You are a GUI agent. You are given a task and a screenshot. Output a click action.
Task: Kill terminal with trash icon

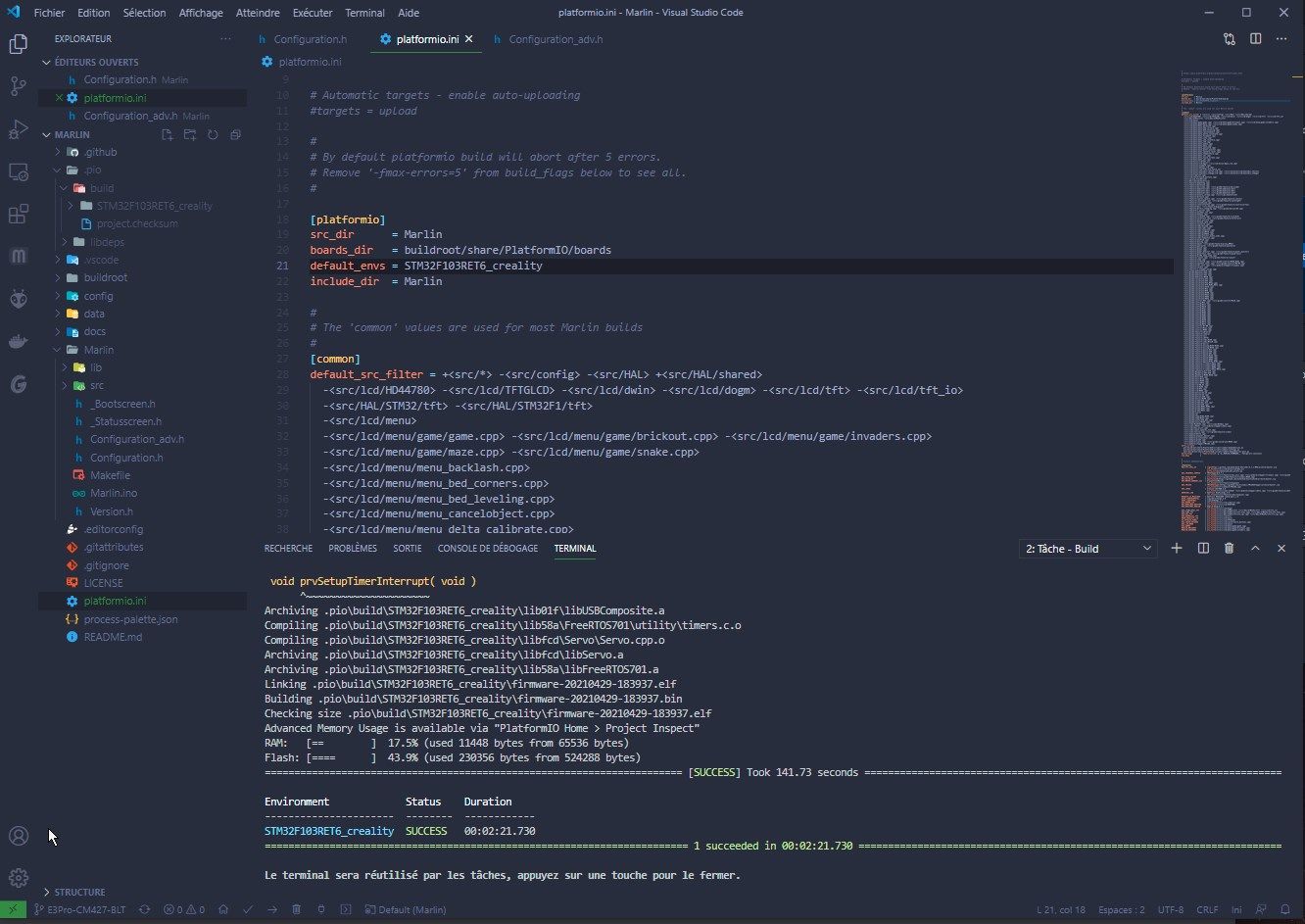1229,549
